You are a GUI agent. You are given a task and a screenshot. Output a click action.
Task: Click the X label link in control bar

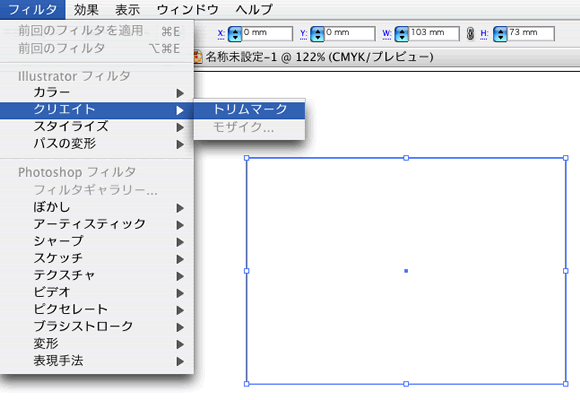point(221,34)
